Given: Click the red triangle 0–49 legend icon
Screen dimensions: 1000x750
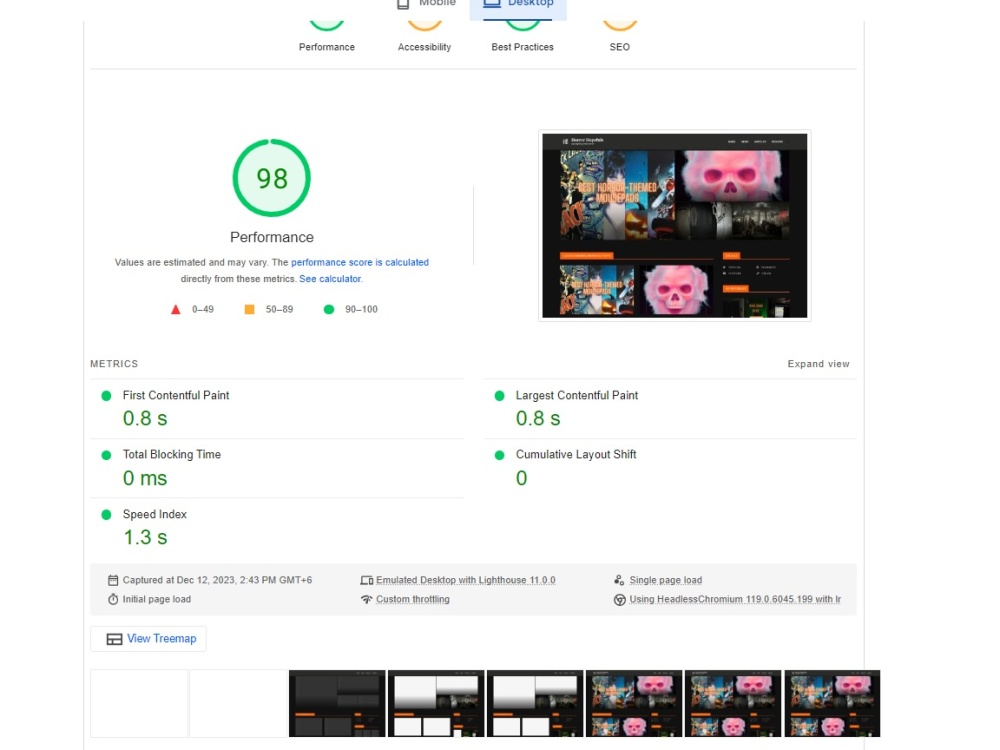Looking at the screenshot, I should click(x=175, y=309).
